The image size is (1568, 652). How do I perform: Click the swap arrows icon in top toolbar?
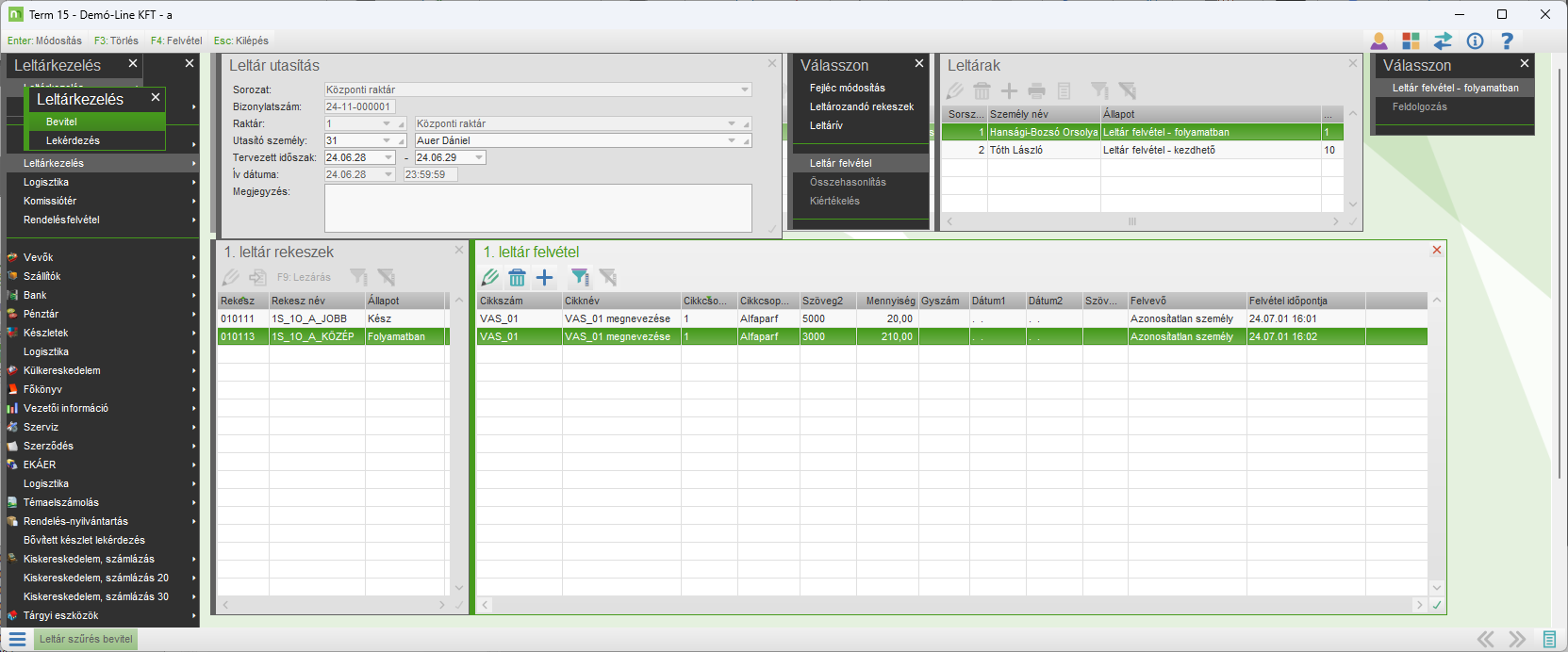pyautogui.click(x=1443, y=41)
